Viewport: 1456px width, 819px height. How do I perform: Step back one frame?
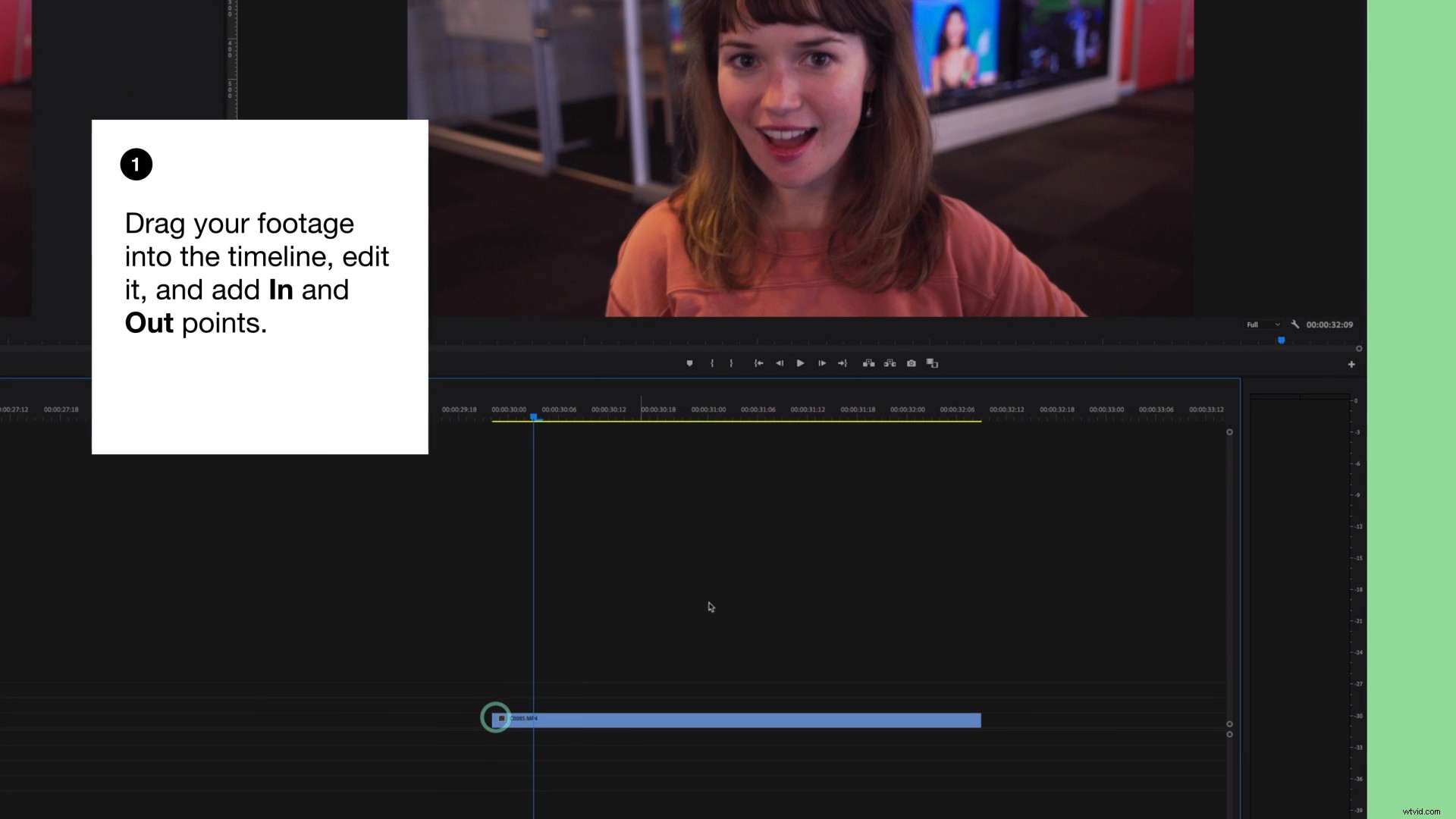(x=780, y=363)
